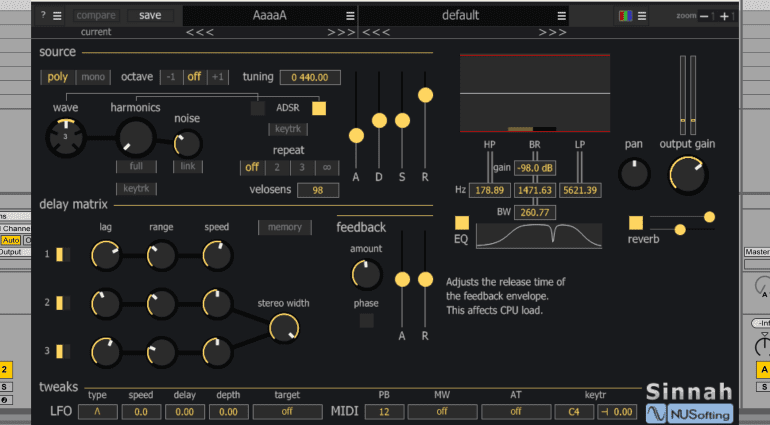770x425 pixels.
Task: Open the LFO target dropdown
Action: [287, 411]
